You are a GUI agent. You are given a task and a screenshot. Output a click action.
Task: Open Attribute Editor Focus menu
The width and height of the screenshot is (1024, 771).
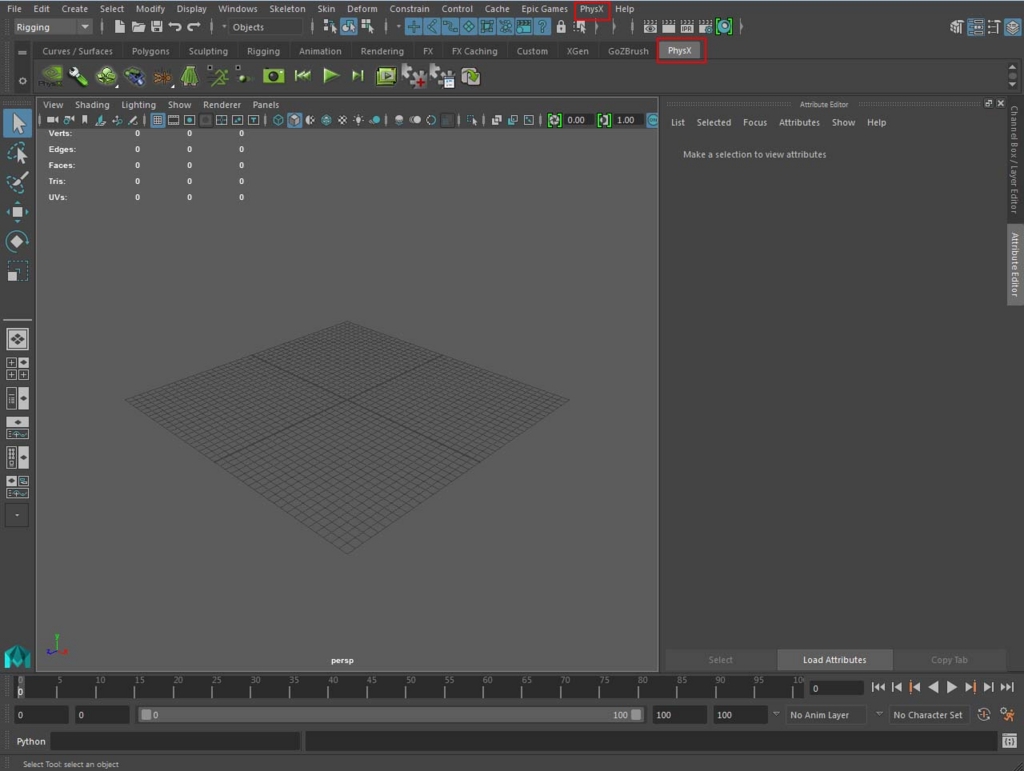(x=755, y=122)
